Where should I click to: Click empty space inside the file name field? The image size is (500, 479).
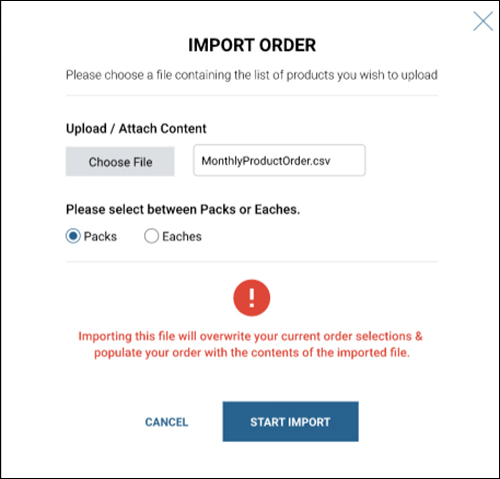pyautogui.click(x=348, y=160)
